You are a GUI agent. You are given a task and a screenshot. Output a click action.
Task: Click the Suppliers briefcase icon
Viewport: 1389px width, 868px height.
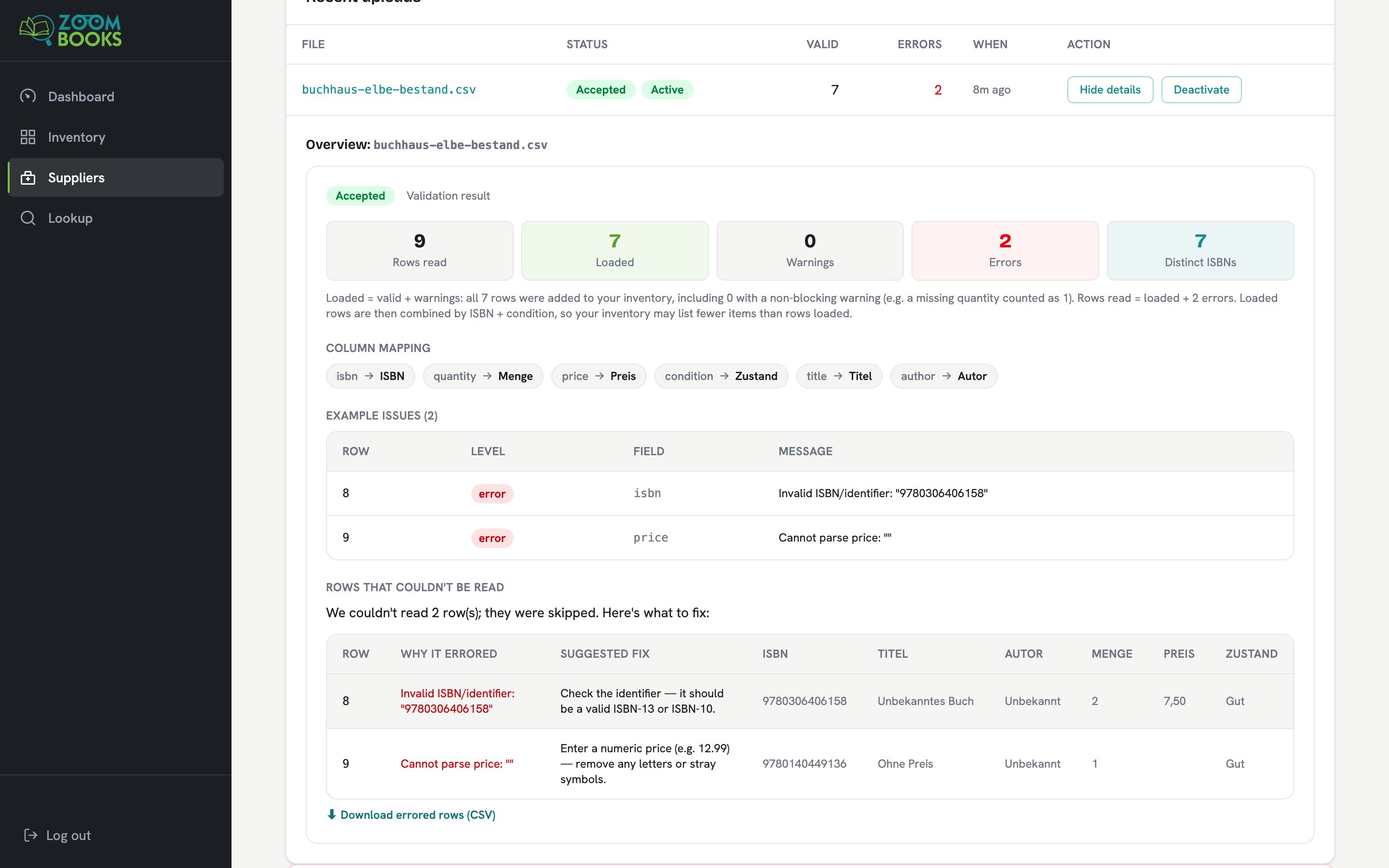(x=28, y=177)
